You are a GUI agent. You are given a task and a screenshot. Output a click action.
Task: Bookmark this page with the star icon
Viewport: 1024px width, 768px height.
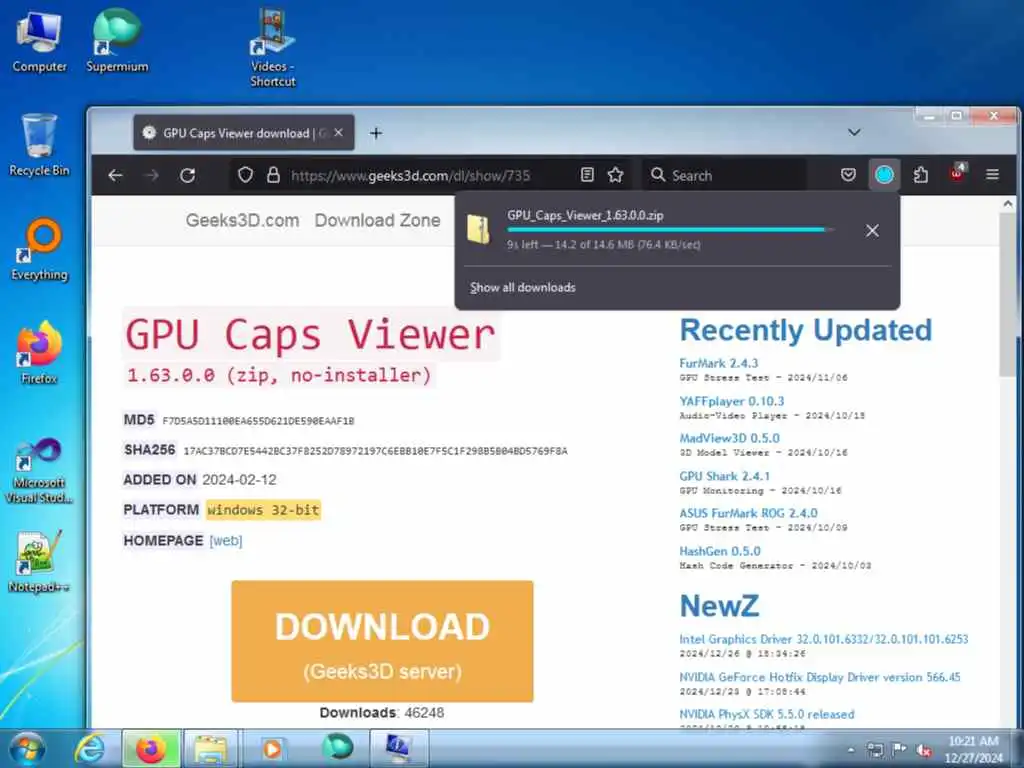click(x=615, y=175)
